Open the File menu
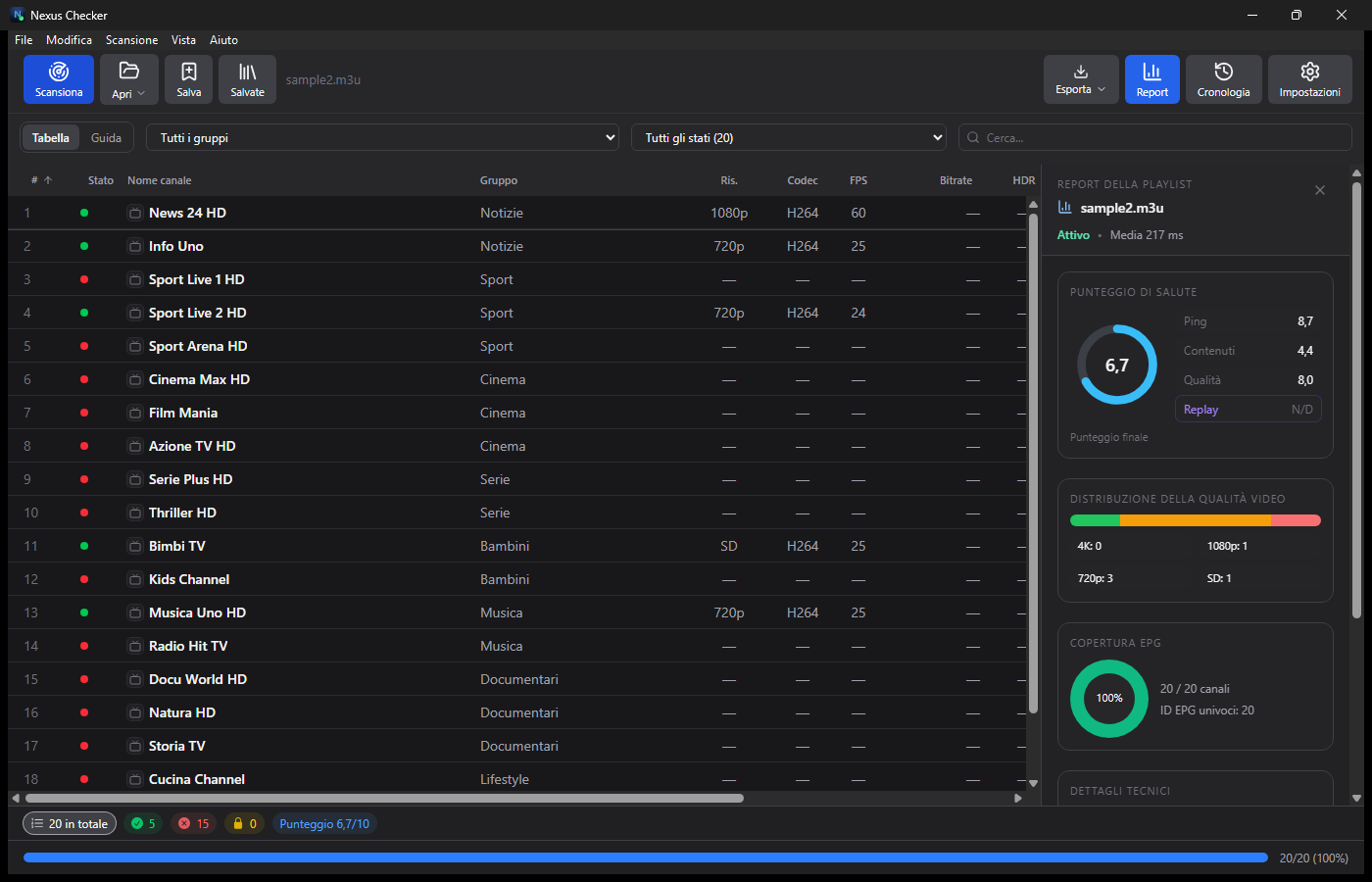 24,40
